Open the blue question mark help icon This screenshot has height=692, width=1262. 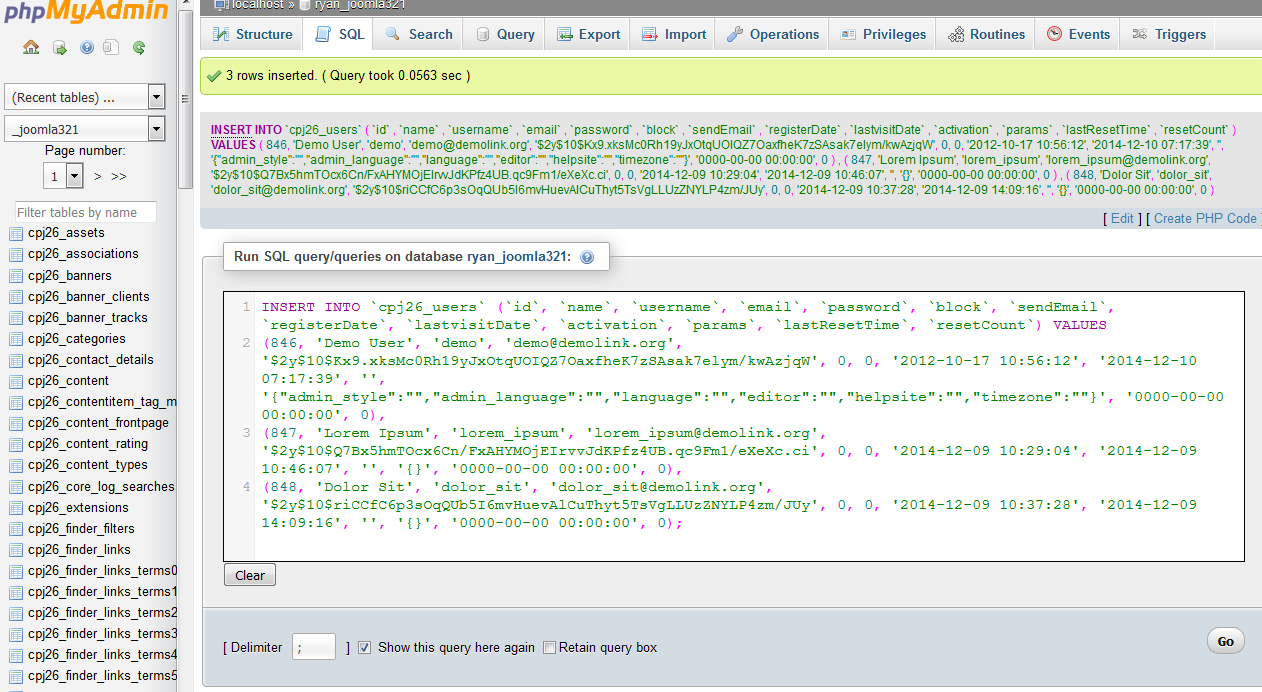[x=86, y=47]
